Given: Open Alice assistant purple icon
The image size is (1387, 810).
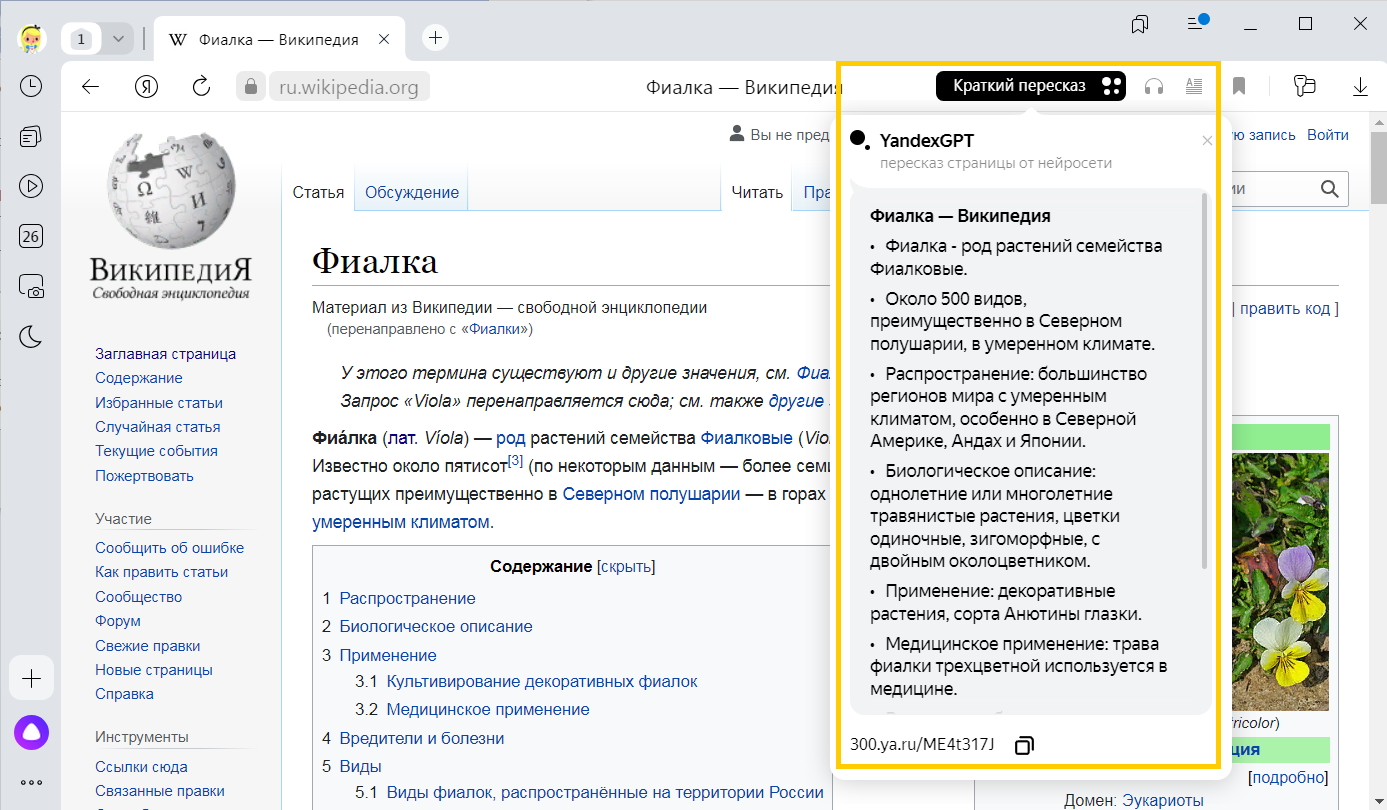Looking at the screenshot, I should point(31,733).
